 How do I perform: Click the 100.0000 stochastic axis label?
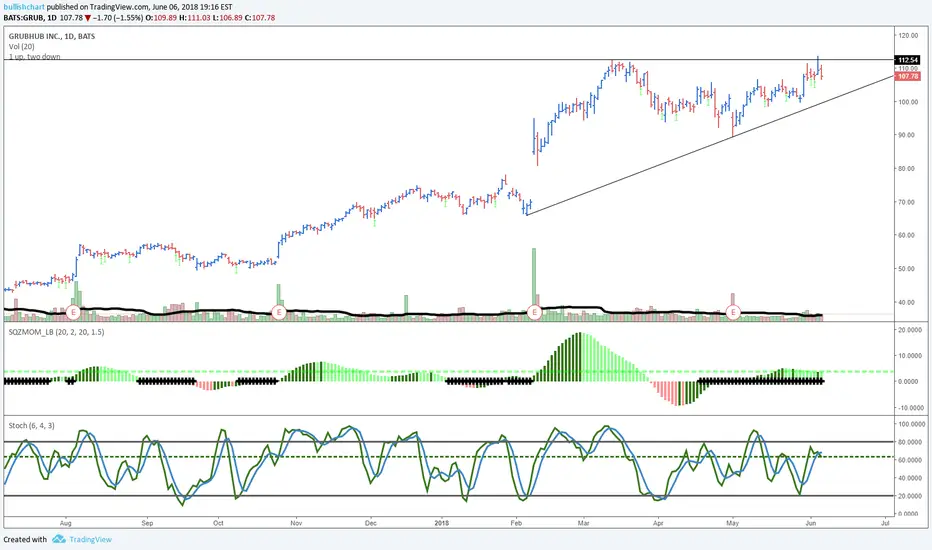(910, 425)
